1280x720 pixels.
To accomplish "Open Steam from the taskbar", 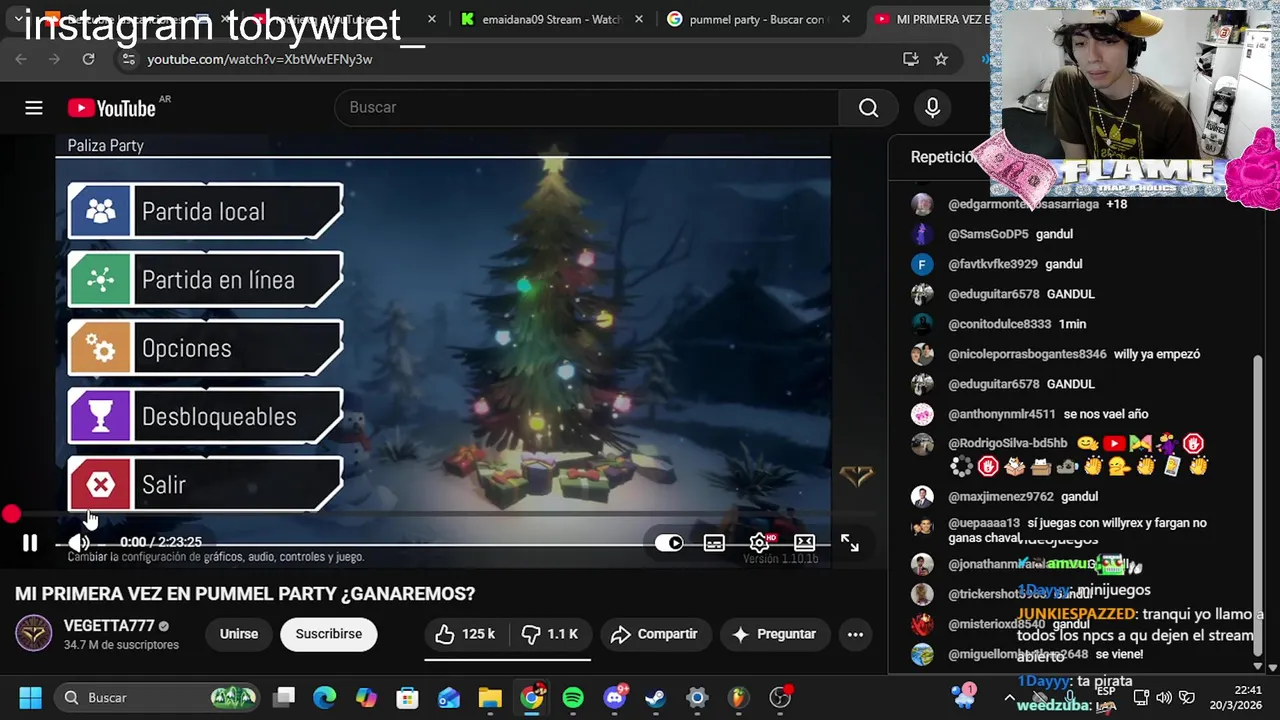I will tap(656, 697).
